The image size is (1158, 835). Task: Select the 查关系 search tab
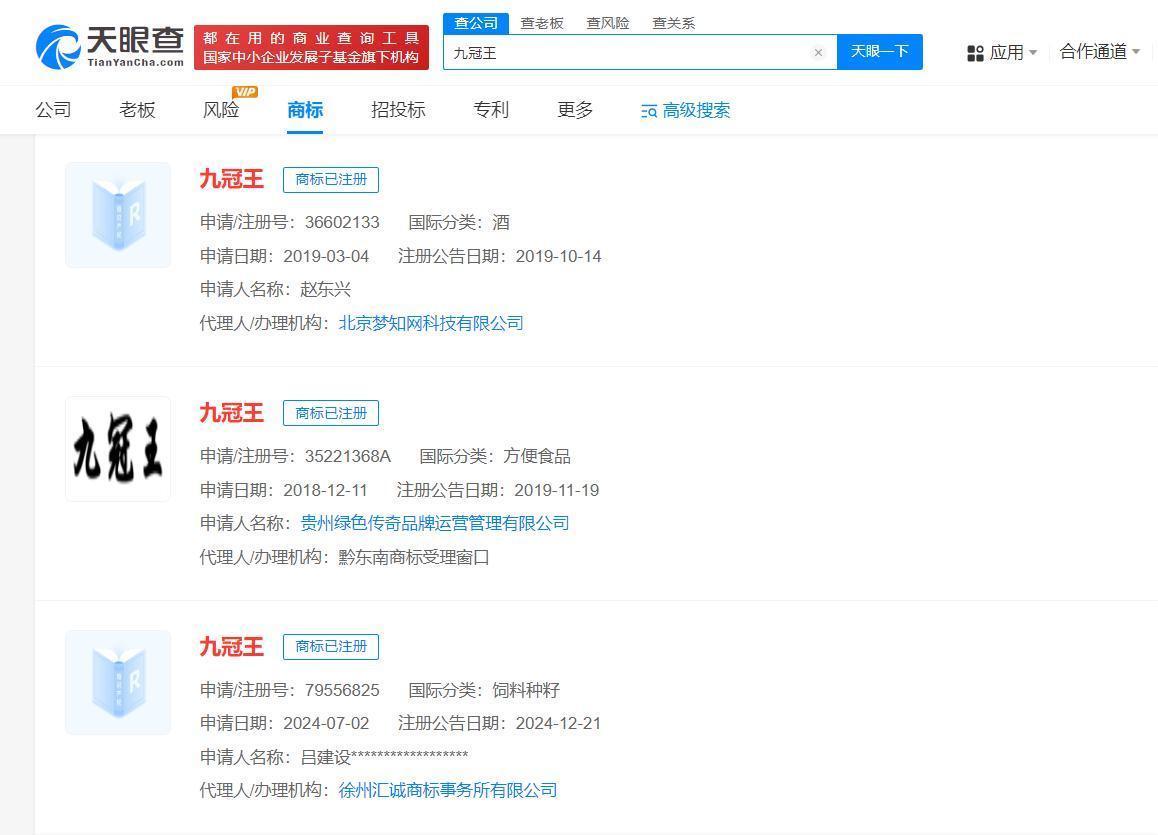click(x=673, y=23)
